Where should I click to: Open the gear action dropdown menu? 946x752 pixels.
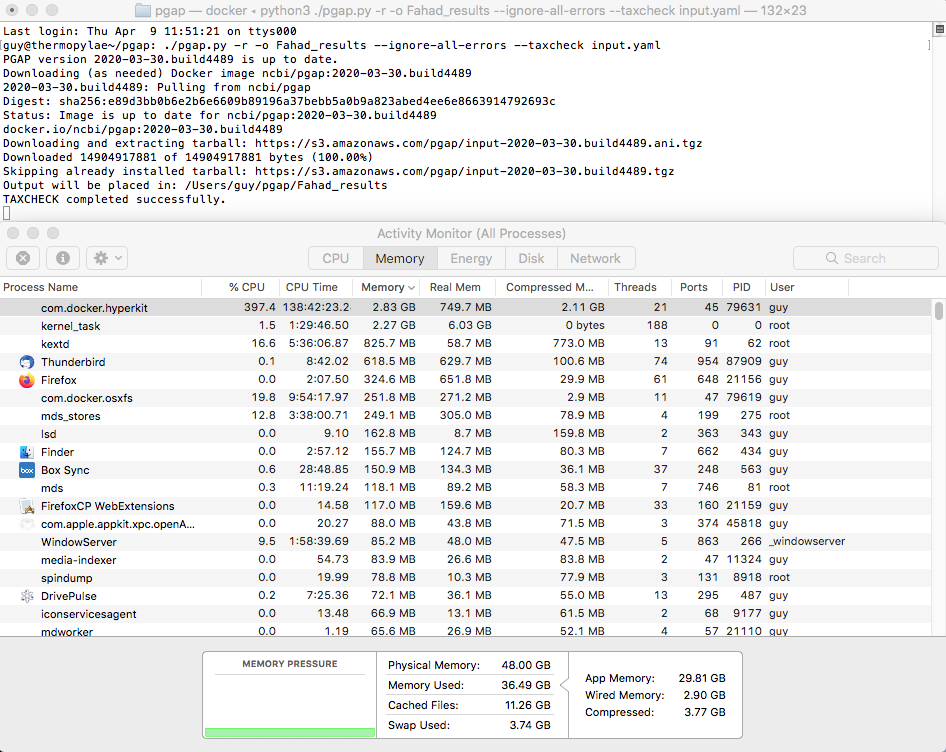pyautogui.click(x=107, y=258)
